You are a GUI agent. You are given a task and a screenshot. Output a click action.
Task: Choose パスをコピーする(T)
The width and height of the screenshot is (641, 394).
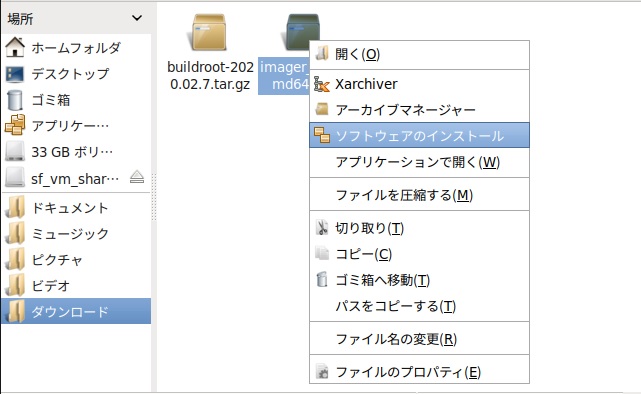click(x=419, y=306)
